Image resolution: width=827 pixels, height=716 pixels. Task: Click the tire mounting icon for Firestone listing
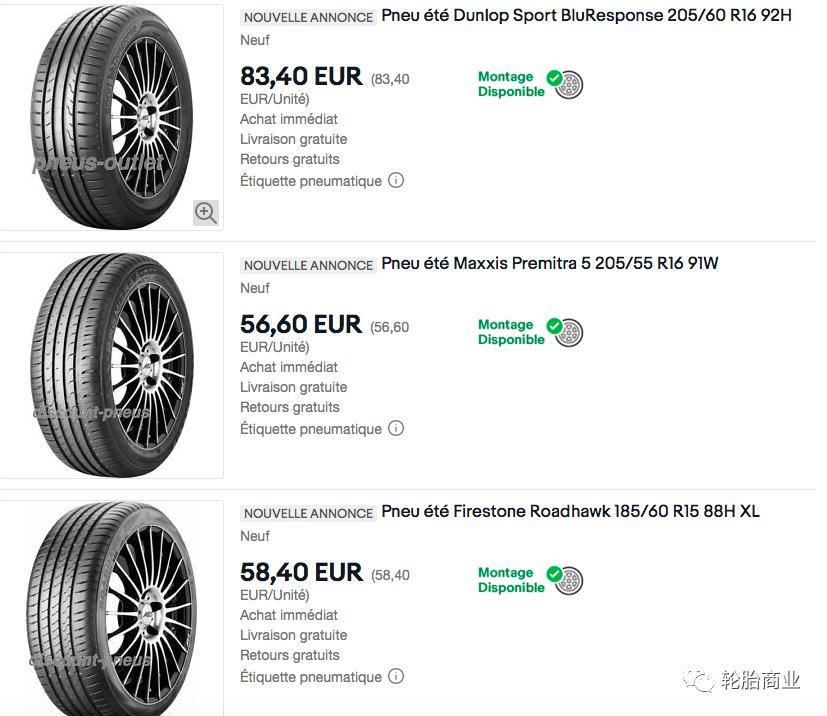click(x=569, y=581)
